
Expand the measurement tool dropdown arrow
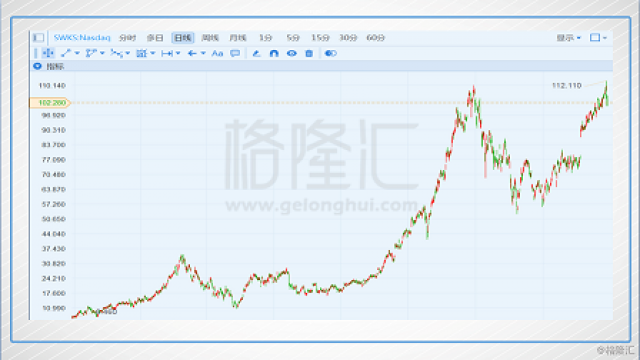click(178, 53)
